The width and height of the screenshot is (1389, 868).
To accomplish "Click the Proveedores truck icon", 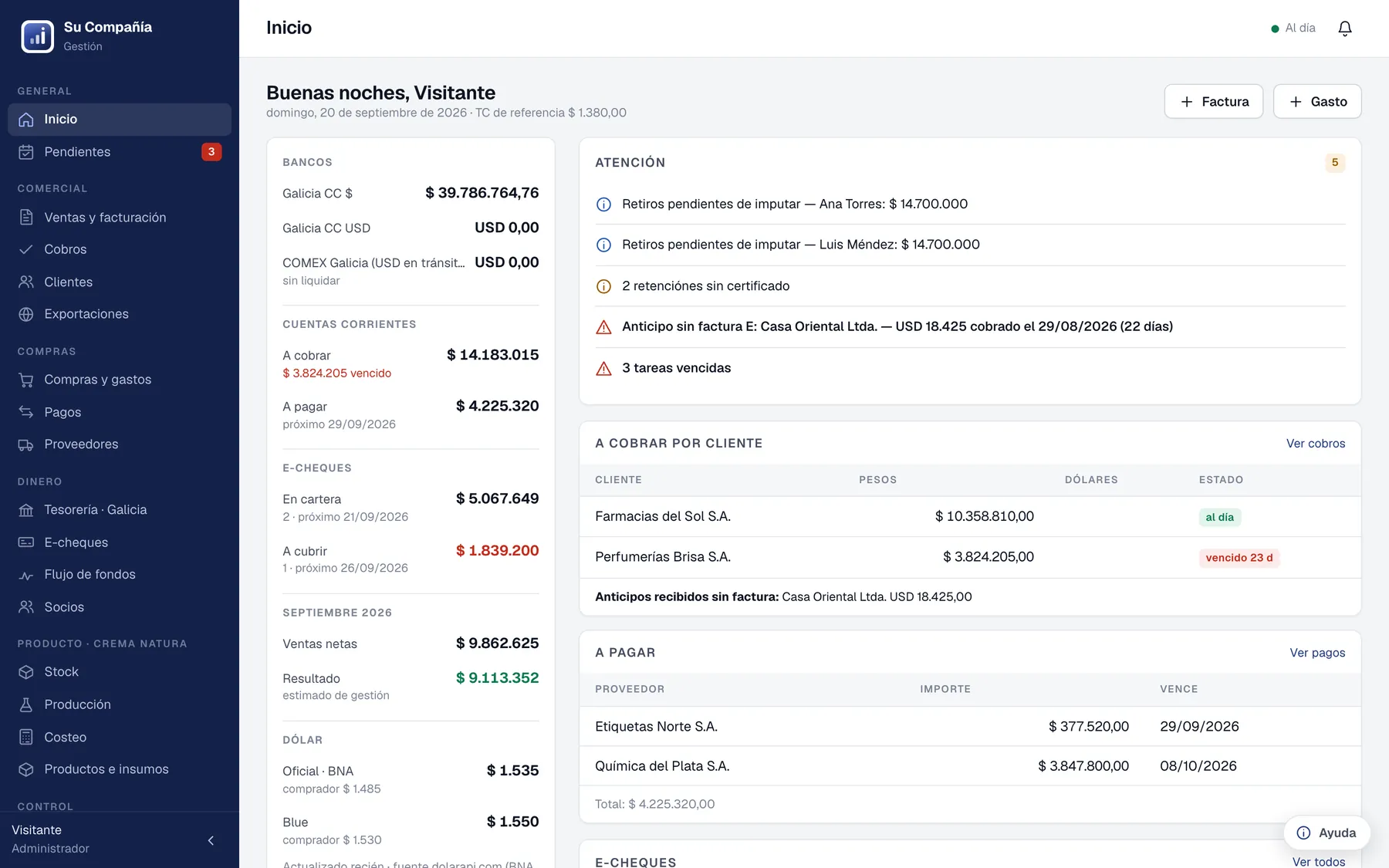I will coord(26,444).
